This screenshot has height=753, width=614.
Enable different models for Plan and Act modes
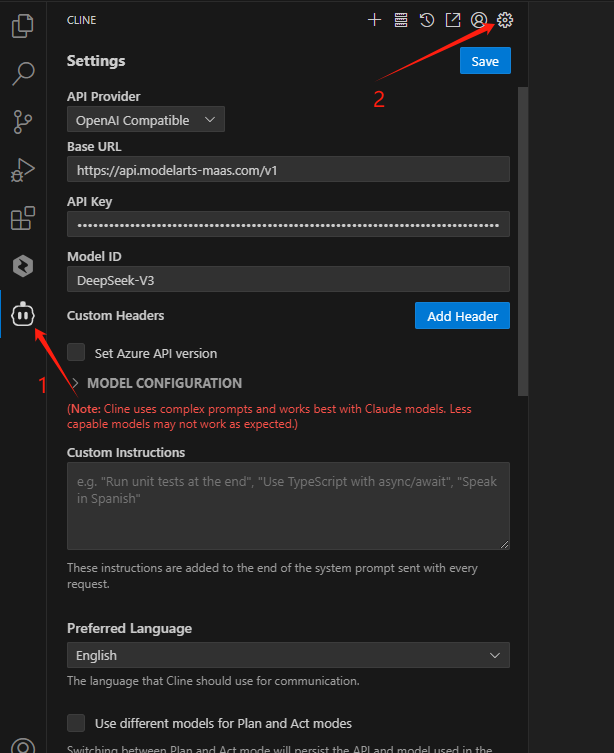click(x=76, y=723)
